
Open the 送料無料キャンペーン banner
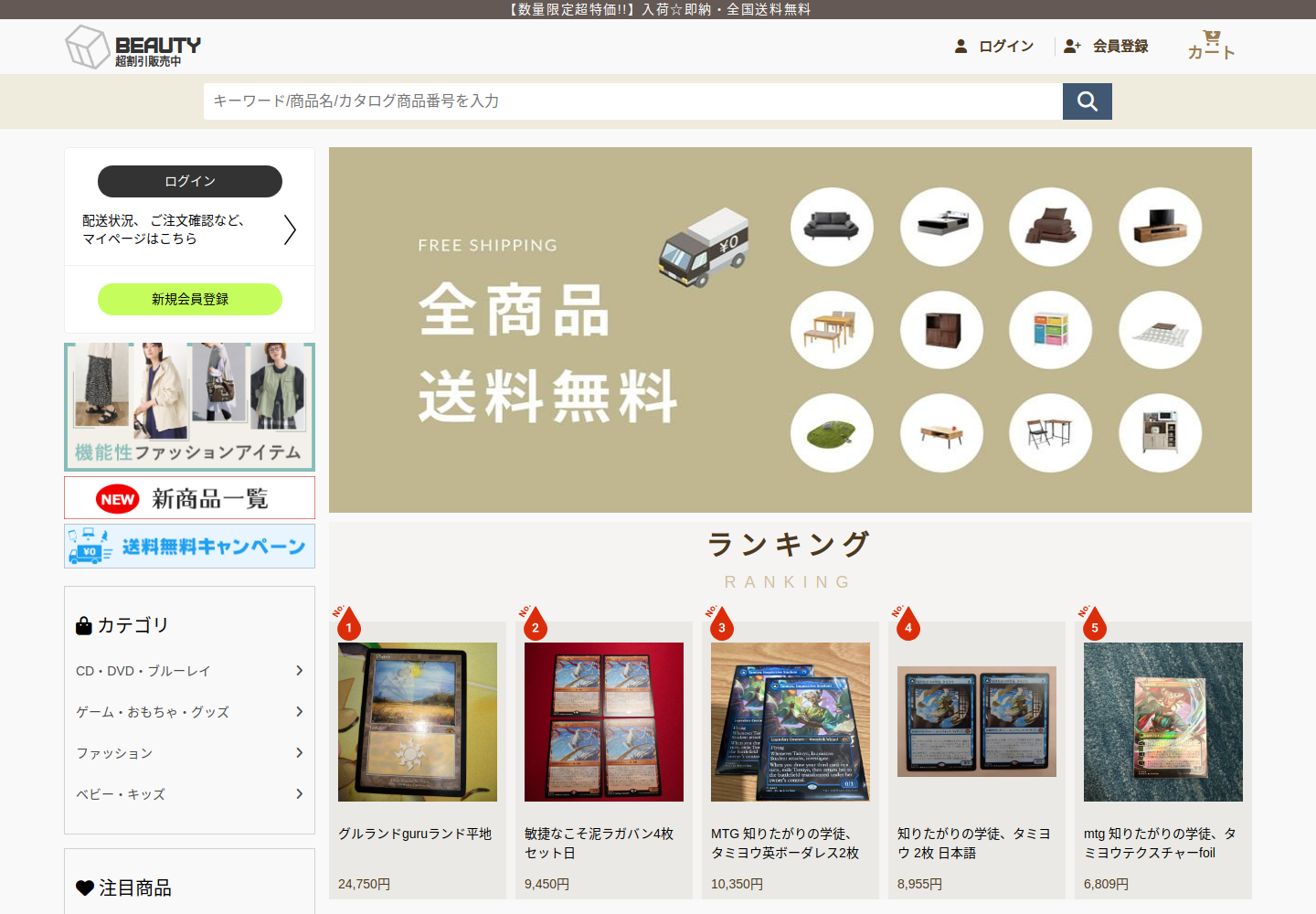tap(189, 547)
